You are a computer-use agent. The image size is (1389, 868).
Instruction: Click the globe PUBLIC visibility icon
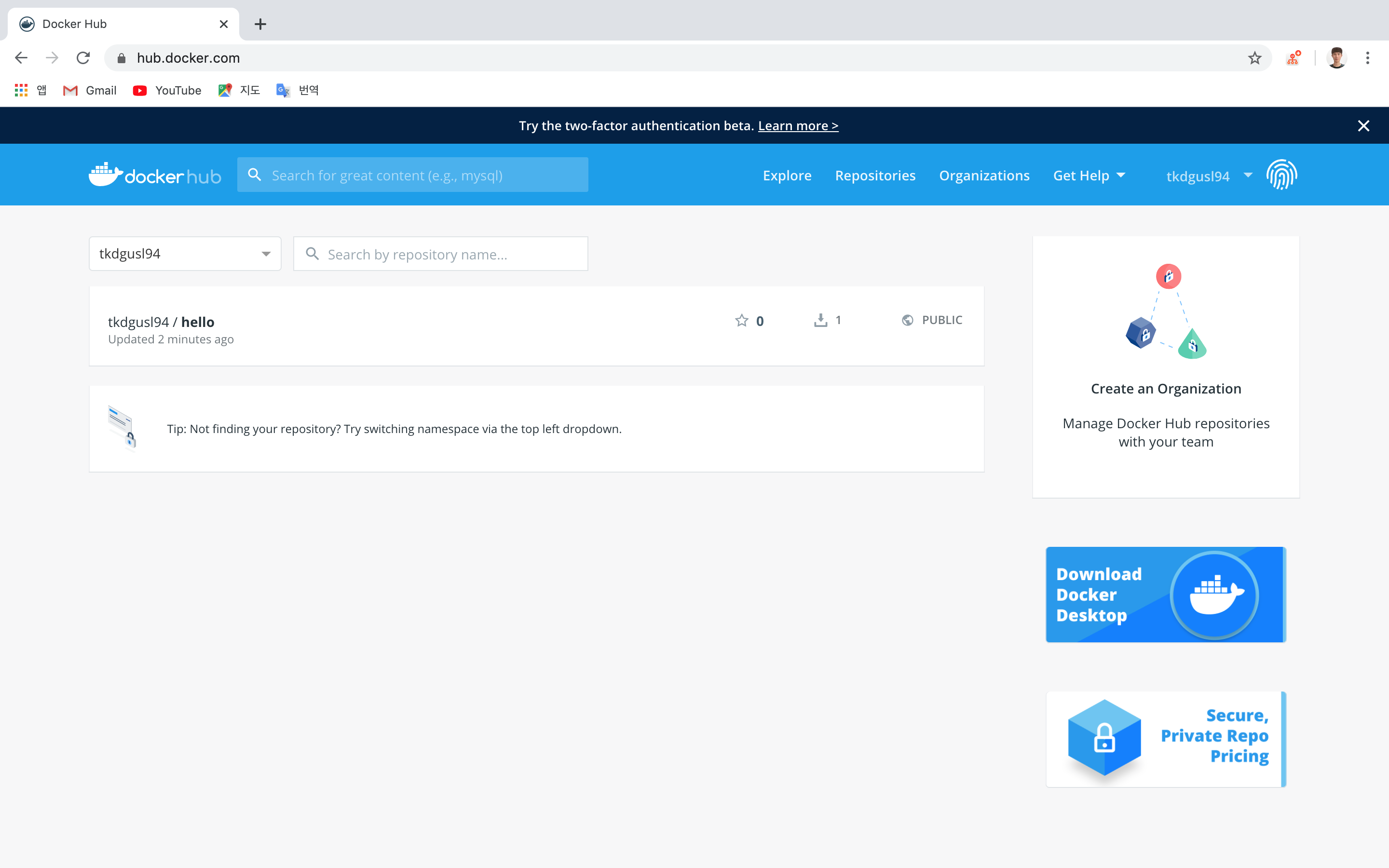click(x=908, y=320)
